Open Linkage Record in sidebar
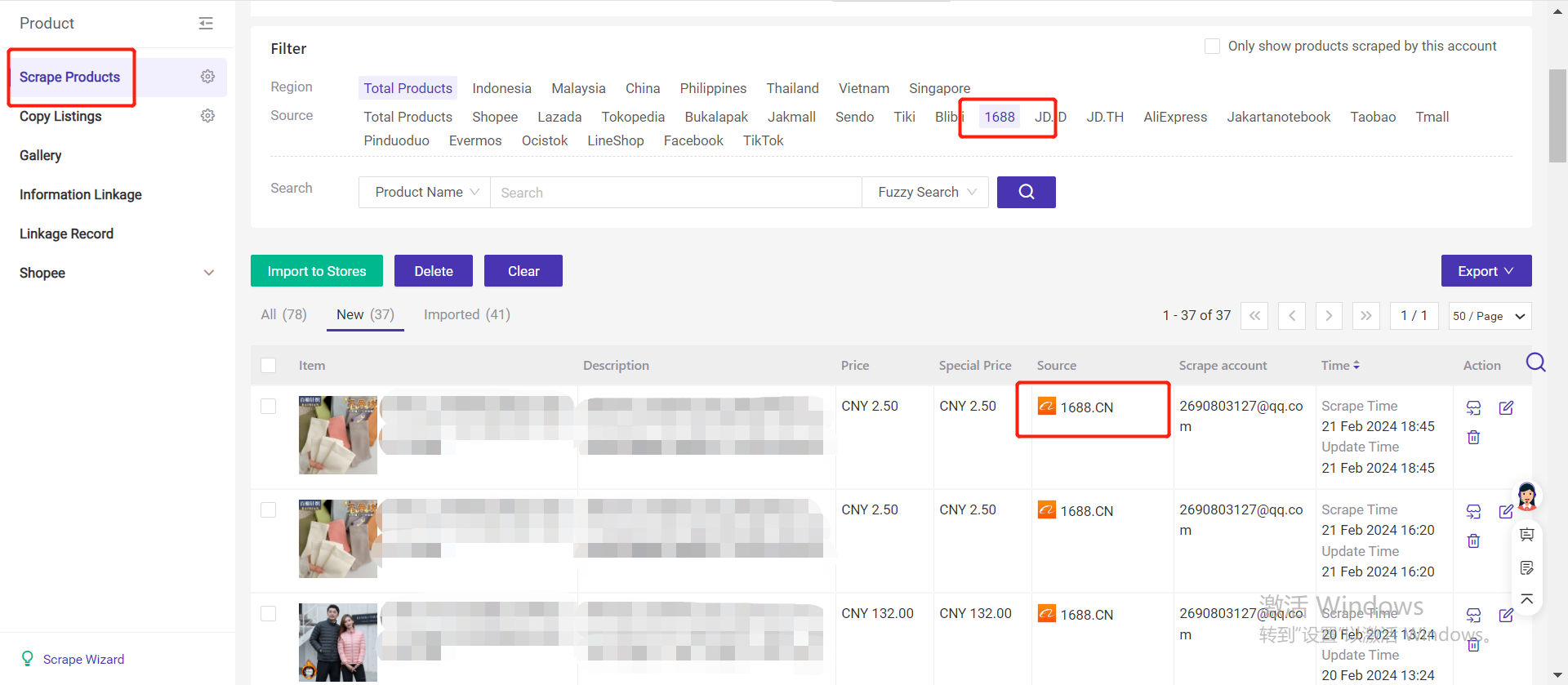 point(66,234)
